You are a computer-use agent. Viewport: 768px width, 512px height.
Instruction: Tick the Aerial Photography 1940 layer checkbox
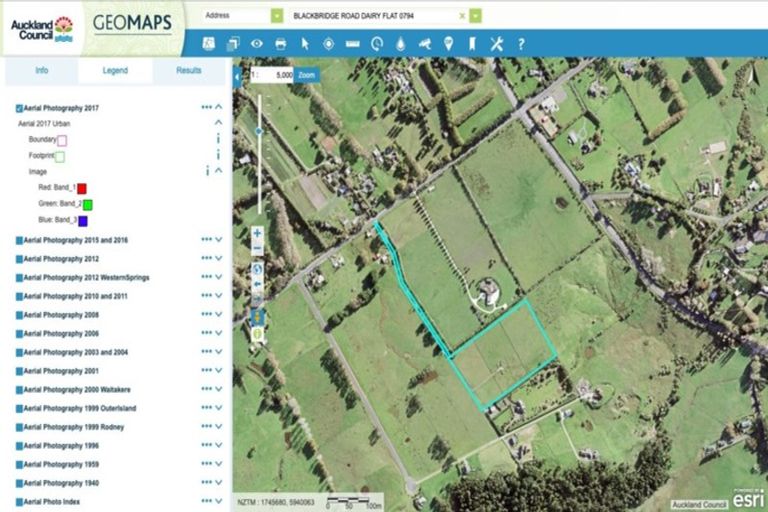click(x=19, y=483)
